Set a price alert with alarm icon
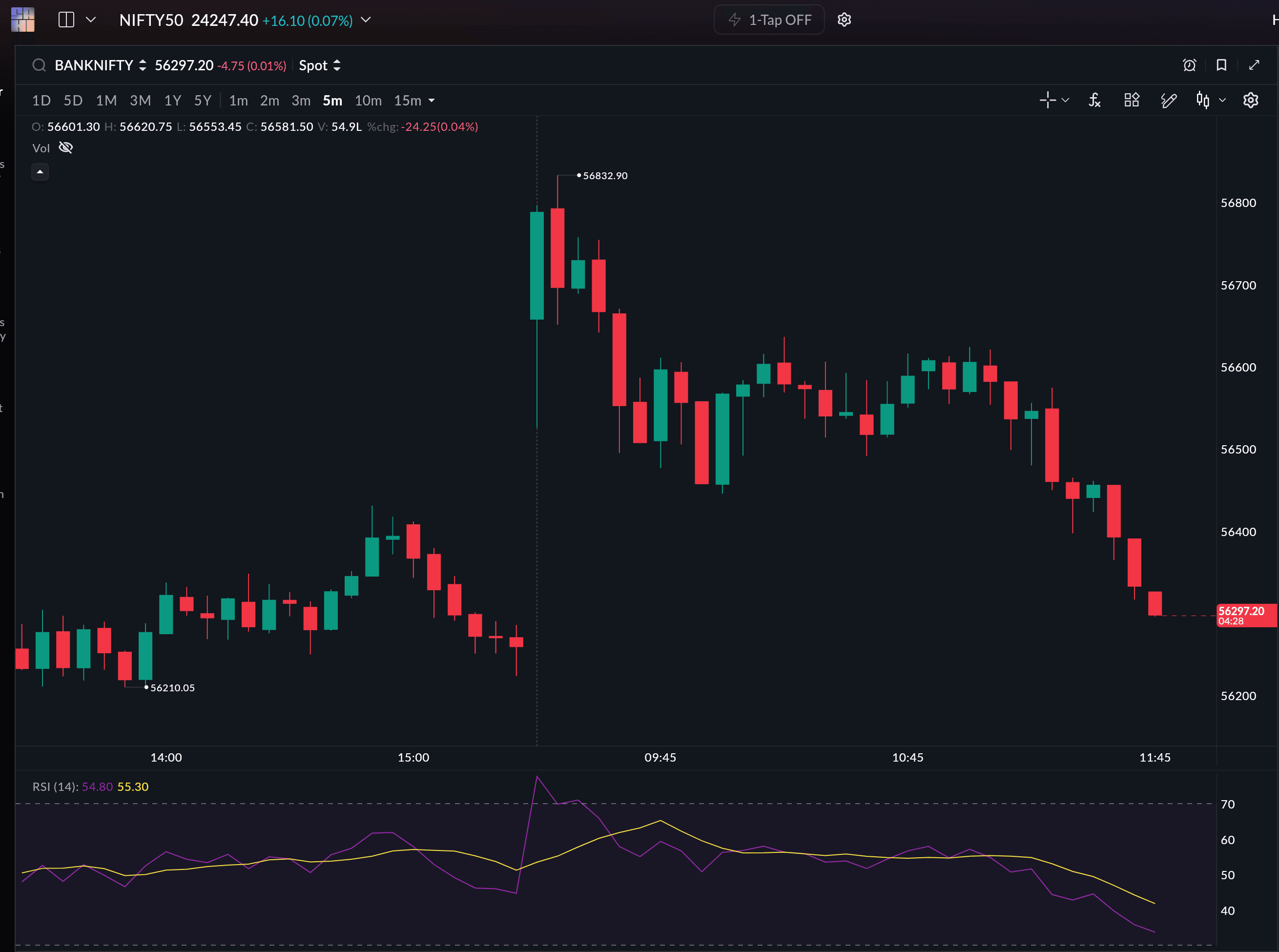The height and width of the screenshot is (952, 1279). point(1189,65)
